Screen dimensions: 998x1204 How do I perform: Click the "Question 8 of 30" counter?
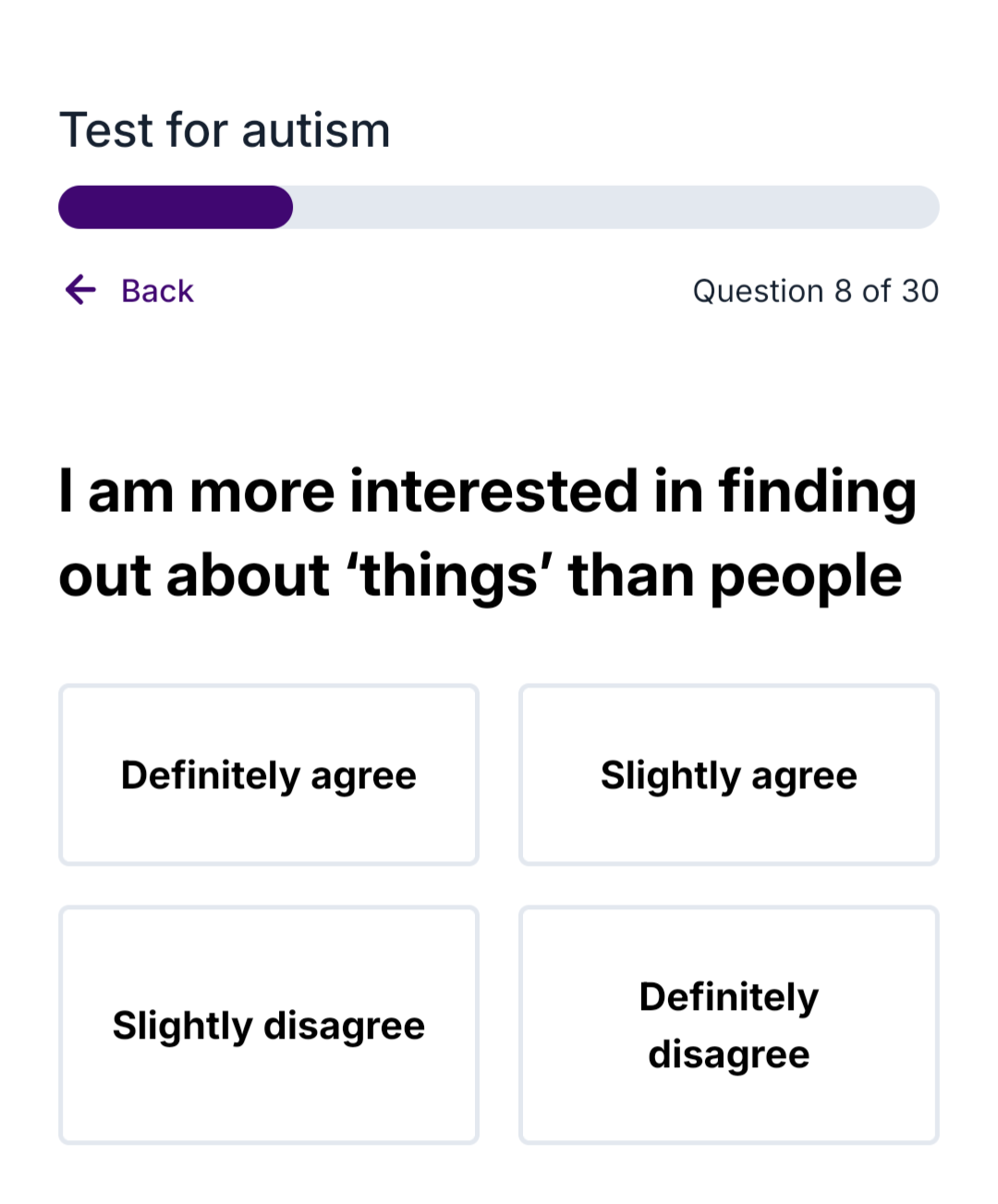[815, 291]
